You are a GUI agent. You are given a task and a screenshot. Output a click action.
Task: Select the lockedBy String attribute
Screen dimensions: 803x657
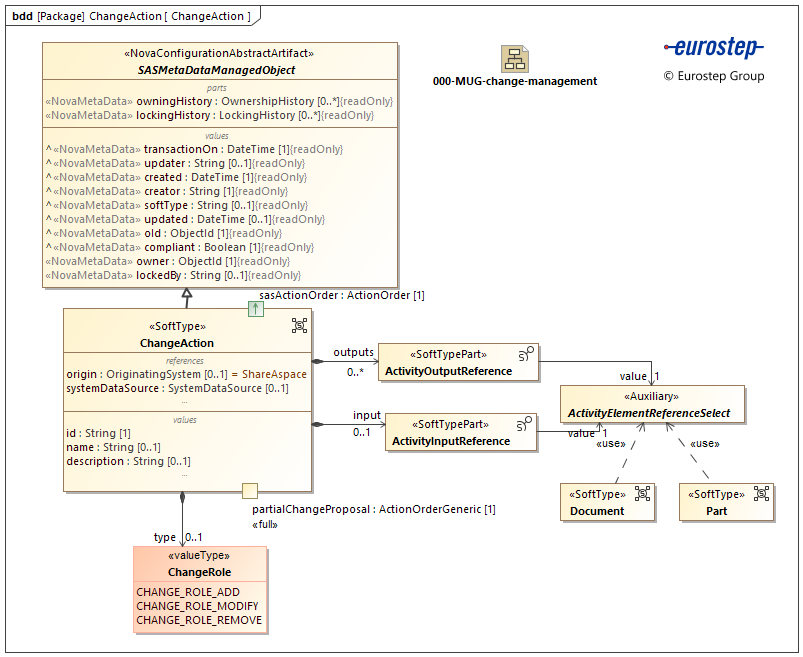tap(174, 275)
